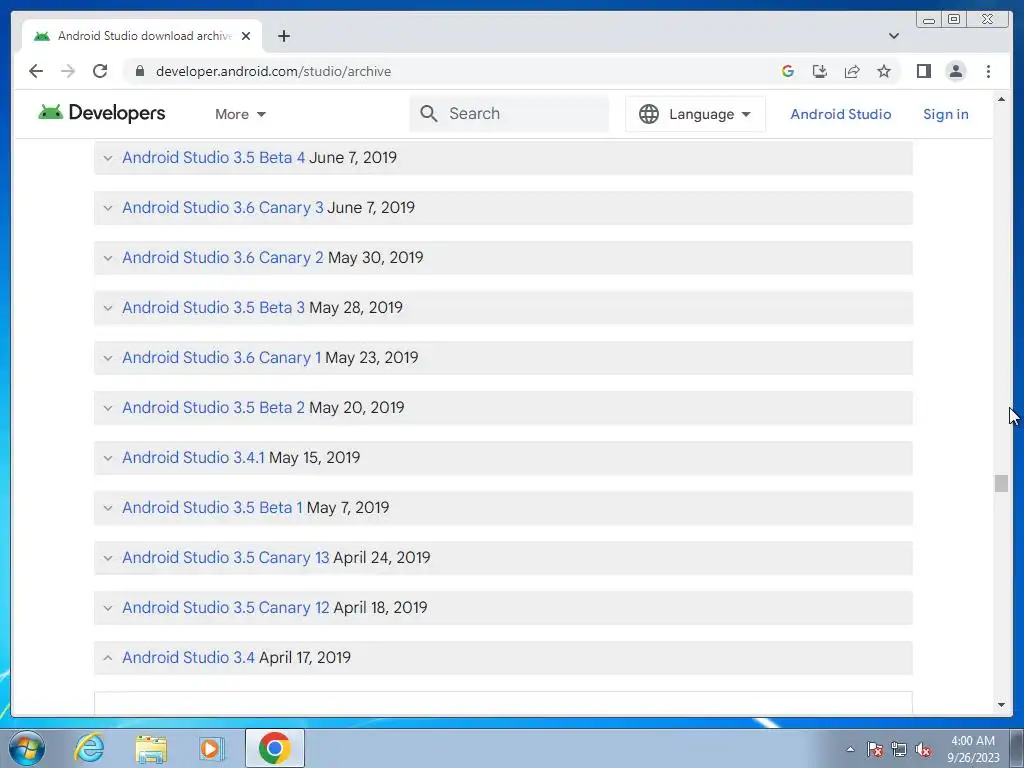Viewport: 1024px width, 768px height.
Task: Expand Android Studio 3.5 Beta 1 chevron
Action: tap(108, 507)
